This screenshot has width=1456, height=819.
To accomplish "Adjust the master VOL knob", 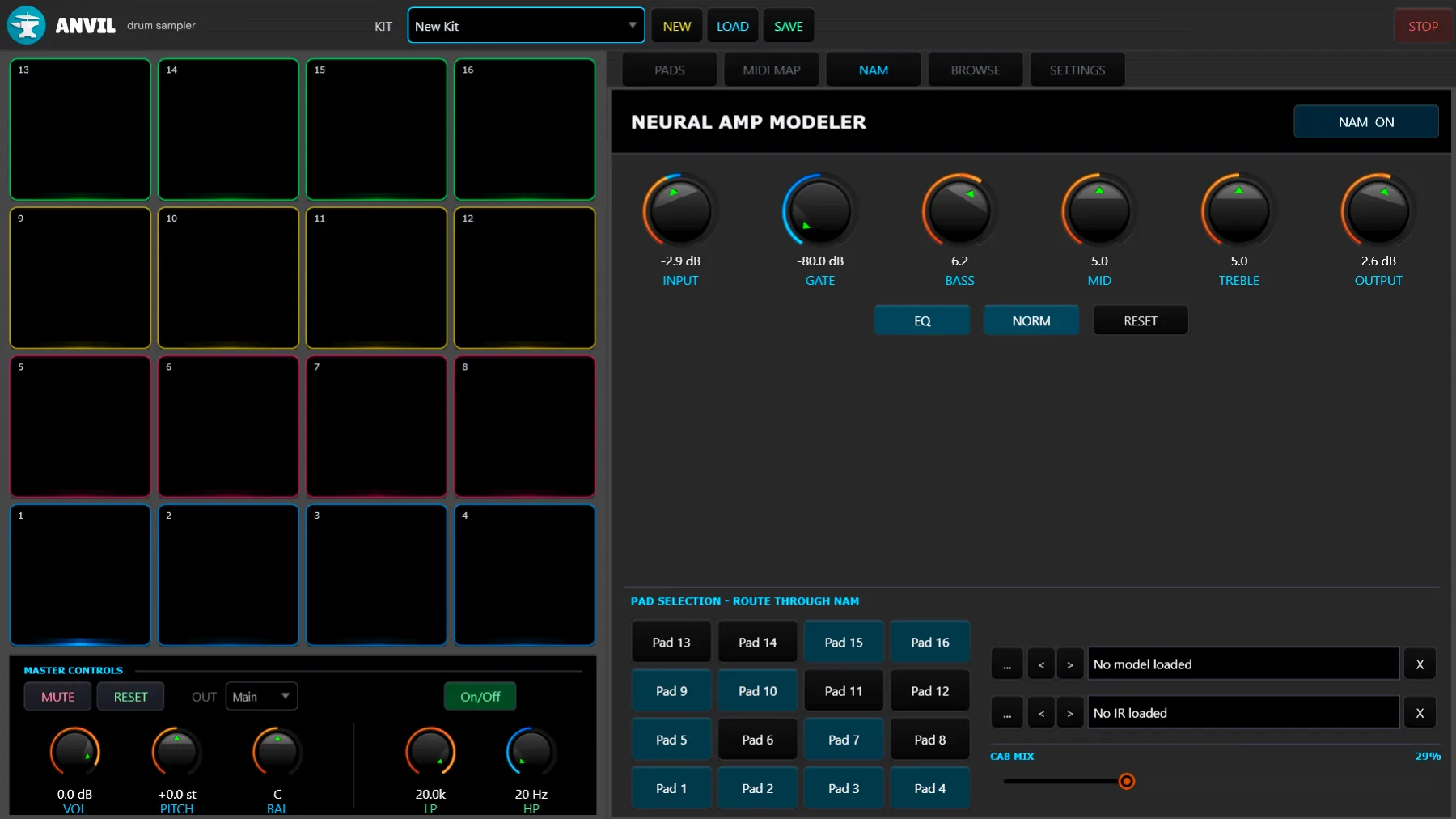I will (x=74, y=752).
